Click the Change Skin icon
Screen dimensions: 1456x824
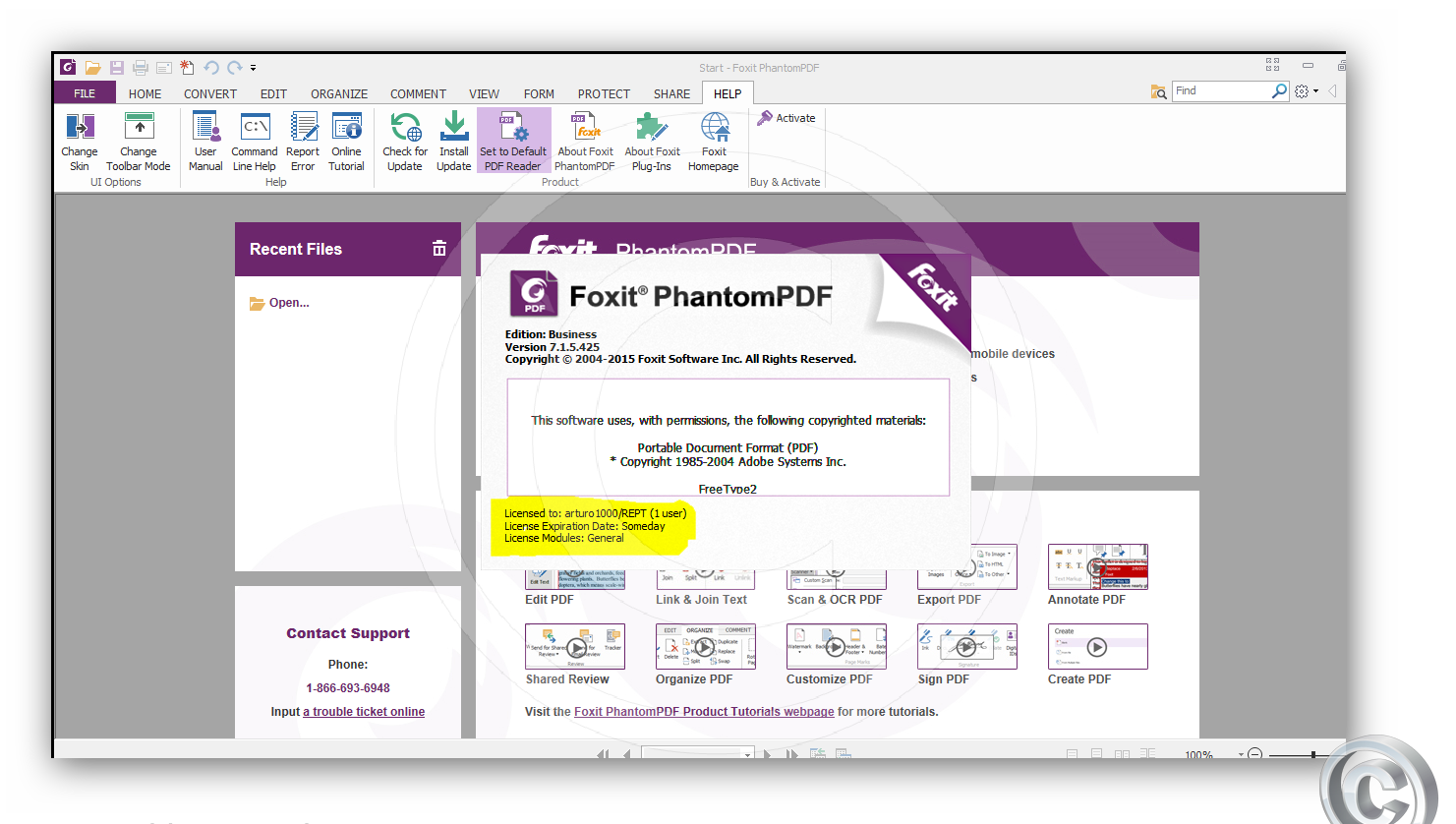point(80,127)
